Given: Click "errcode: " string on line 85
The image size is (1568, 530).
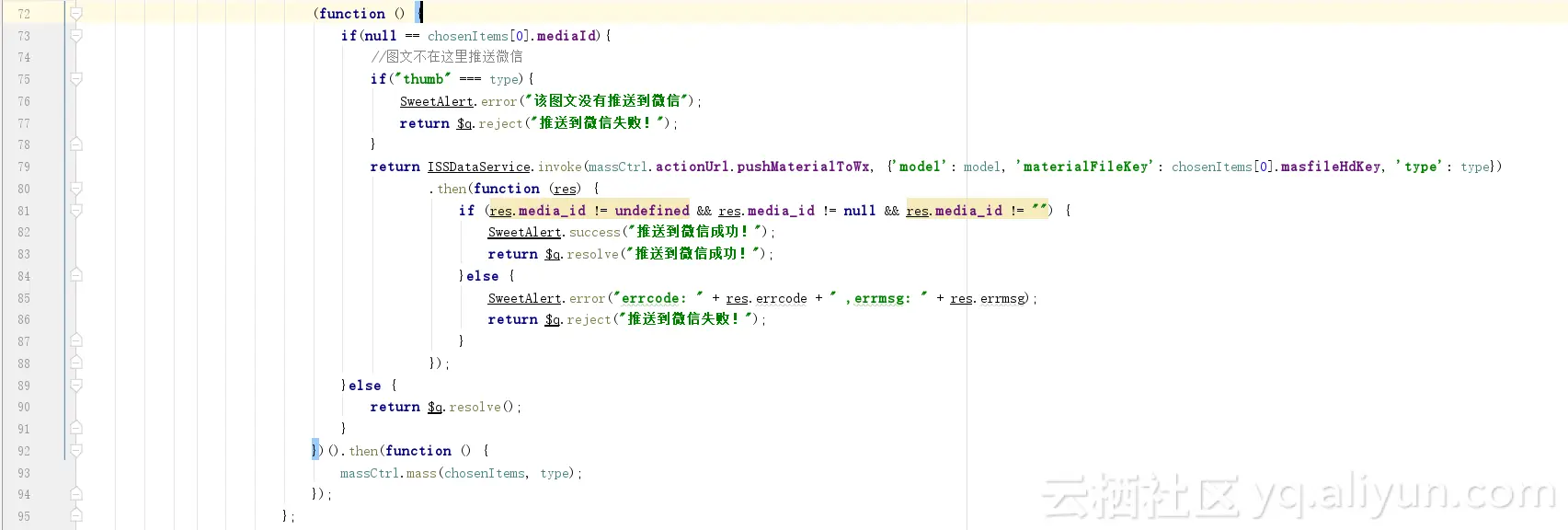Looking at the screenshot, I should pos(658,298).
